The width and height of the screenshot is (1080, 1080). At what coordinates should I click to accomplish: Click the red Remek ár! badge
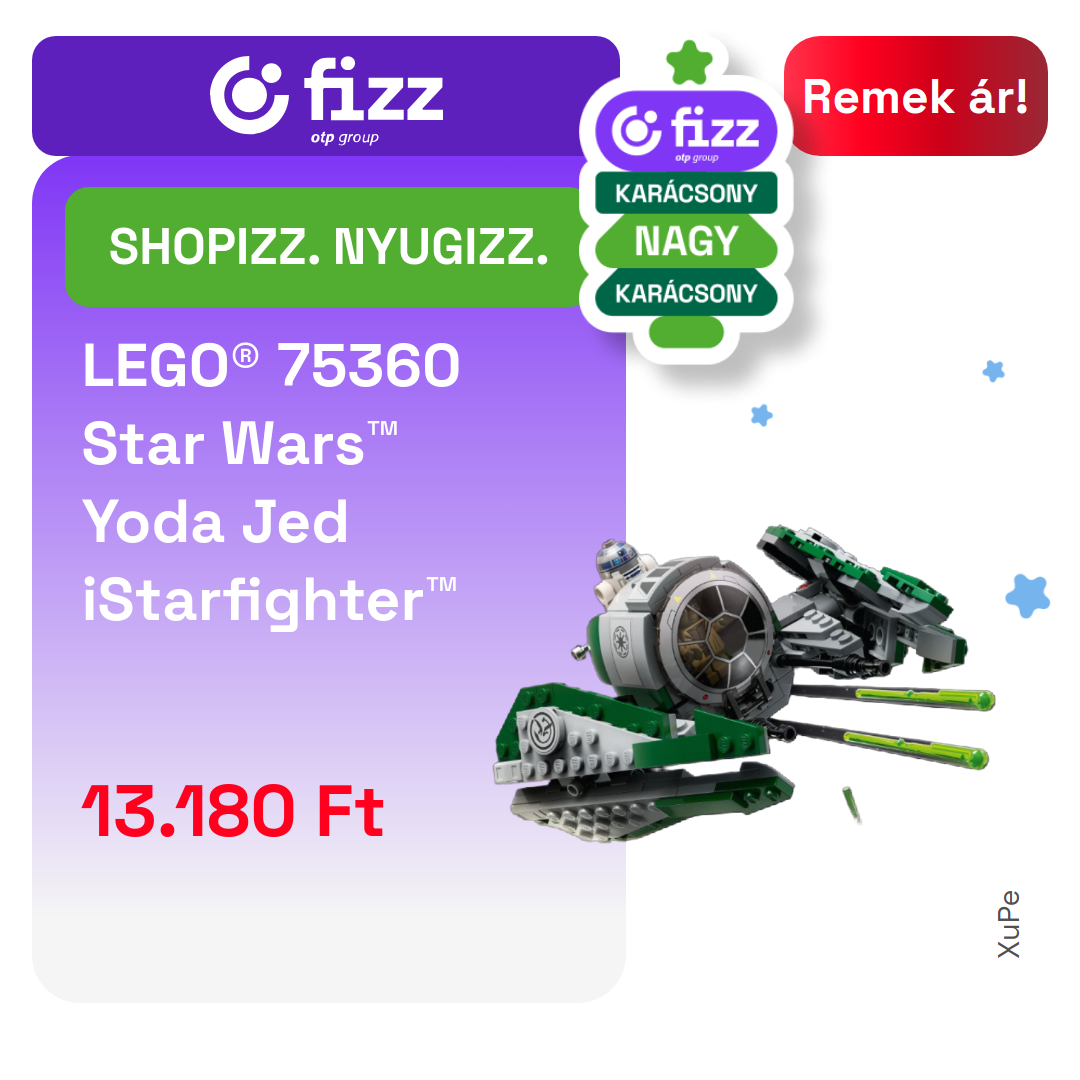click(x=915, y=96)
